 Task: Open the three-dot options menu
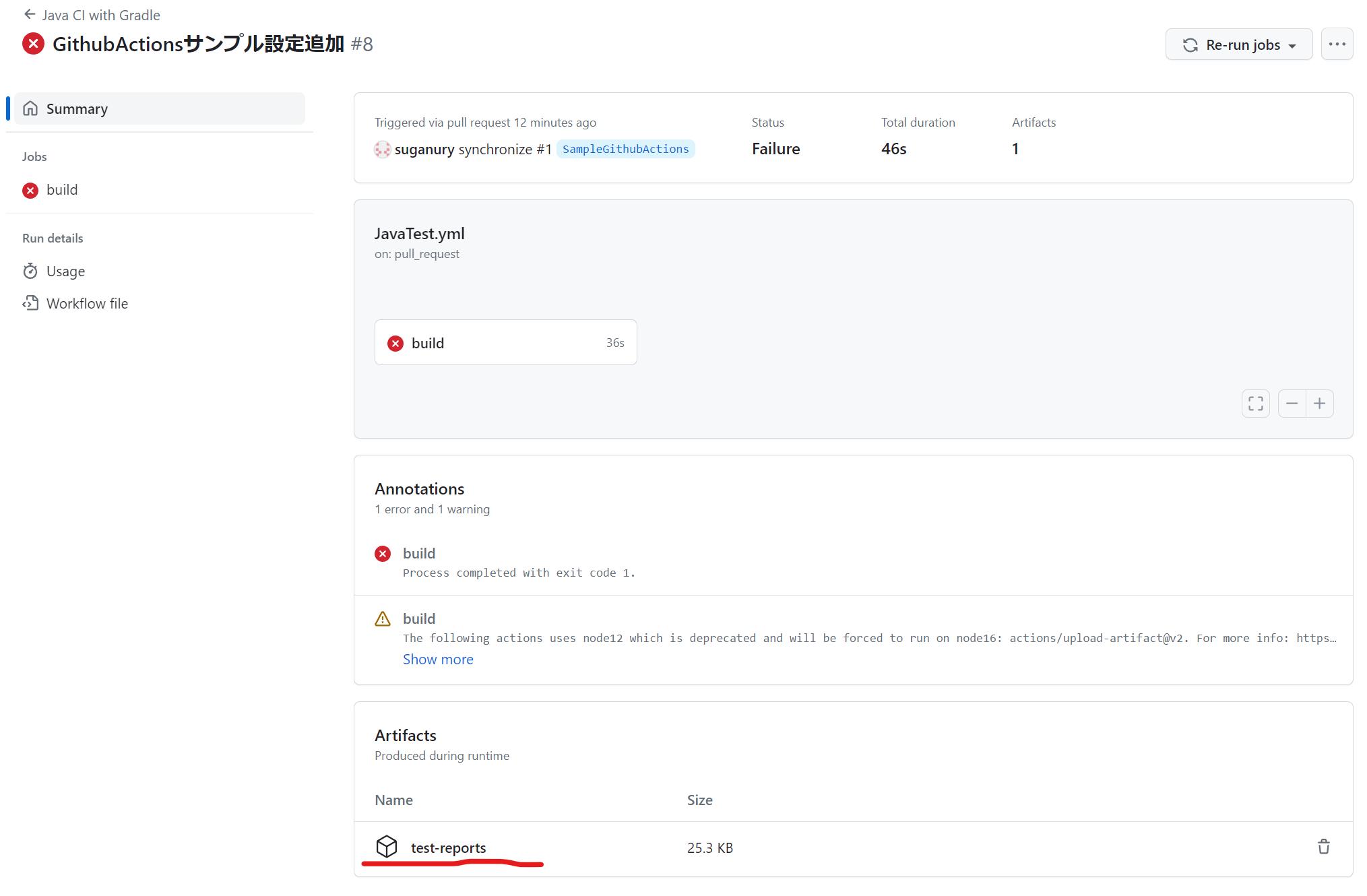(x=1337, y=44)
